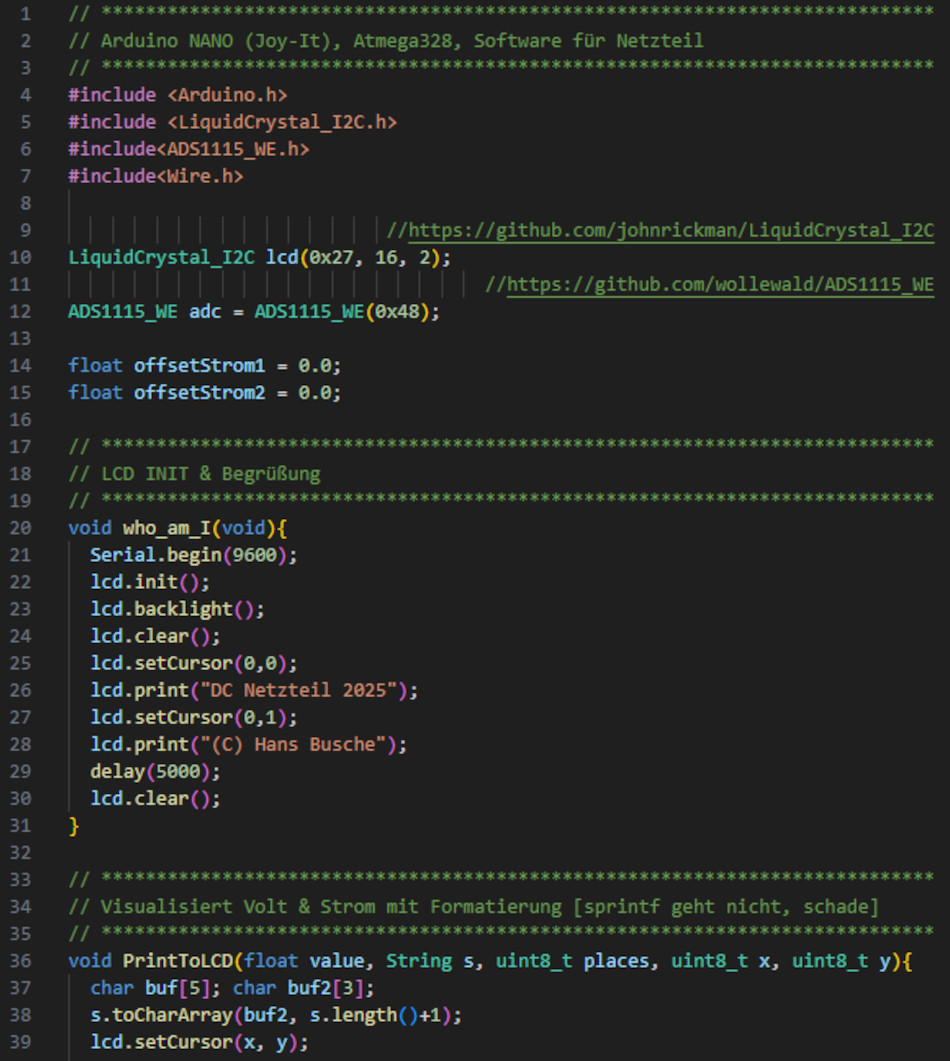Open the johnrickman LiquidCrystal_I2C GitHub link
The width and height of the screenshot is (950, 1061).
coord(671,231)
